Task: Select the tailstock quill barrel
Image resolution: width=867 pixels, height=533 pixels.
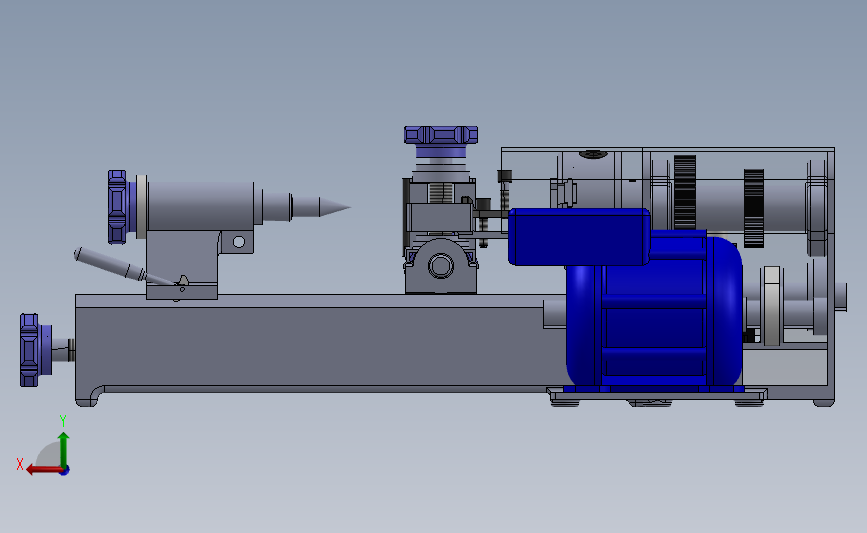Action: pyautogui.click(x=202, y=206)
